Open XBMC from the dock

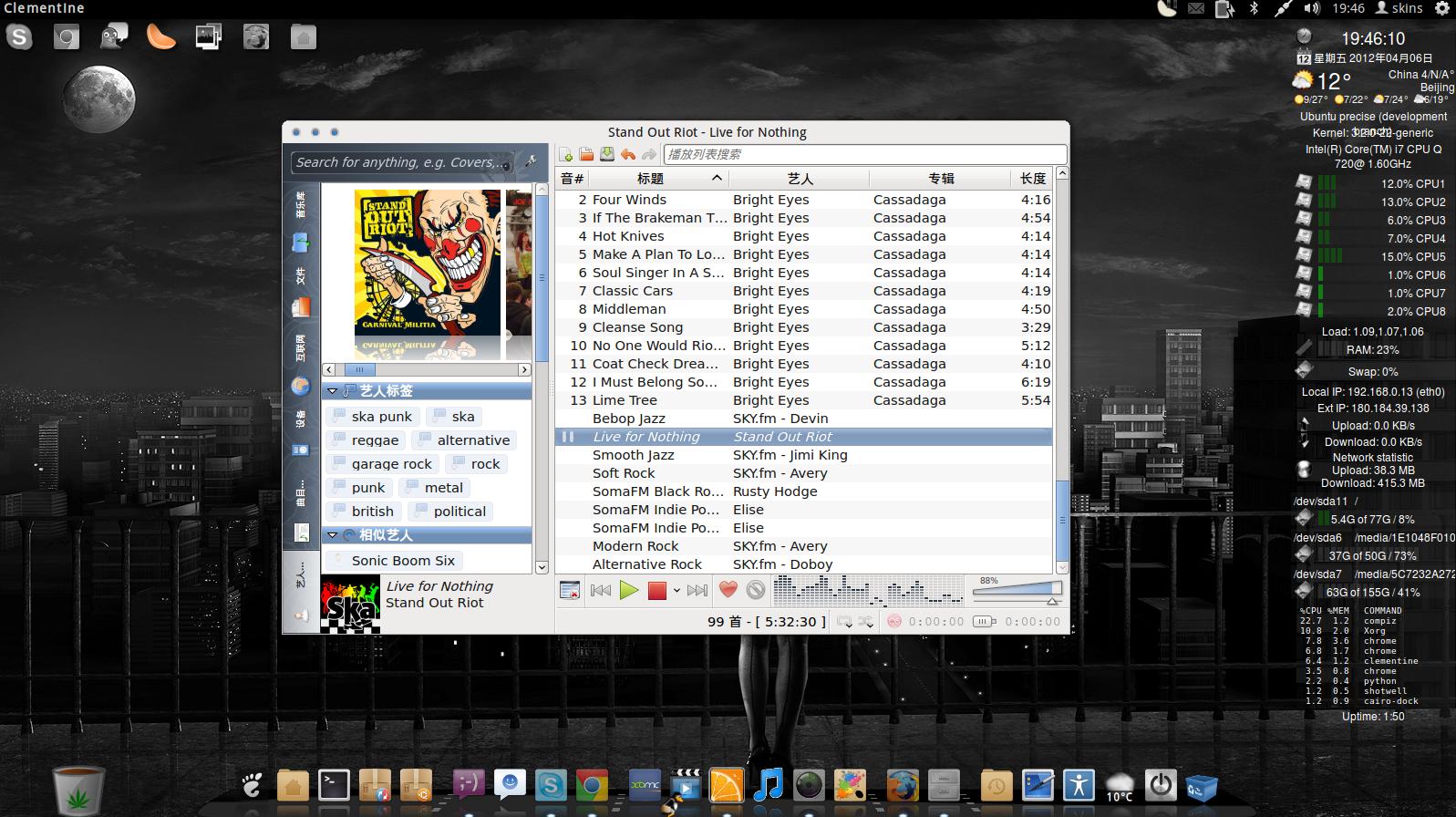[645, 785]
